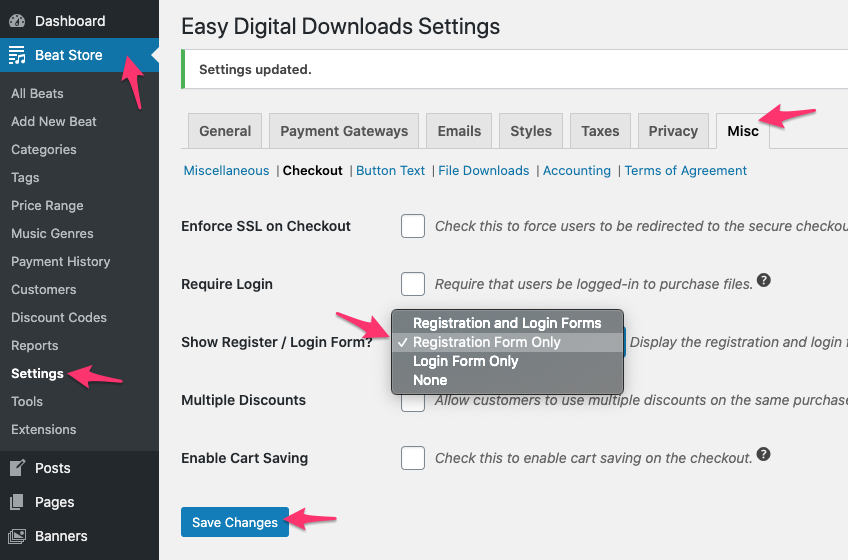Click Settings in Beat Store submenu
This screenshot has height=560, width=848.
coord(37,374)
